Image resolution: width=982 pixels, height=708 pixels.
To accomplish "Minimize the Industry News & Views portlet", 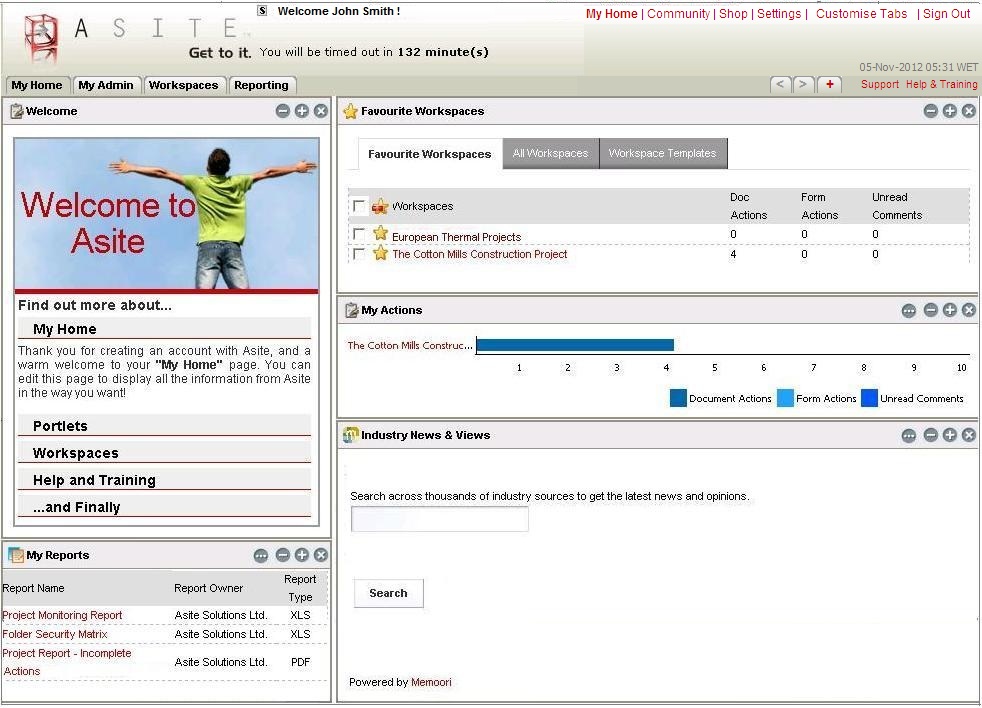I will pos(931,435).
